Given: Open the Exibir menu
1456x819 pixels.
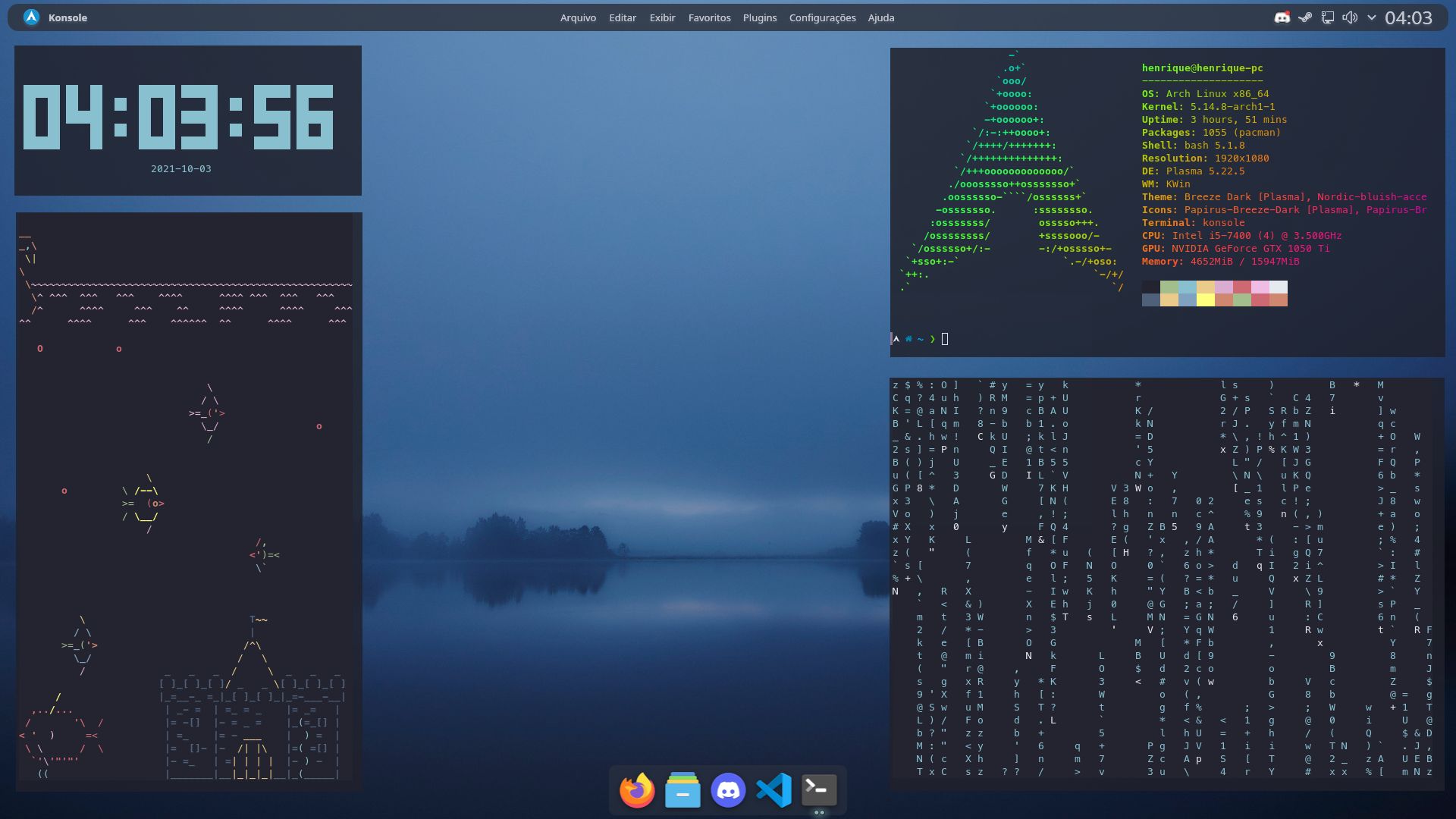Looking at the screenshot, I should tap(662, 17).
